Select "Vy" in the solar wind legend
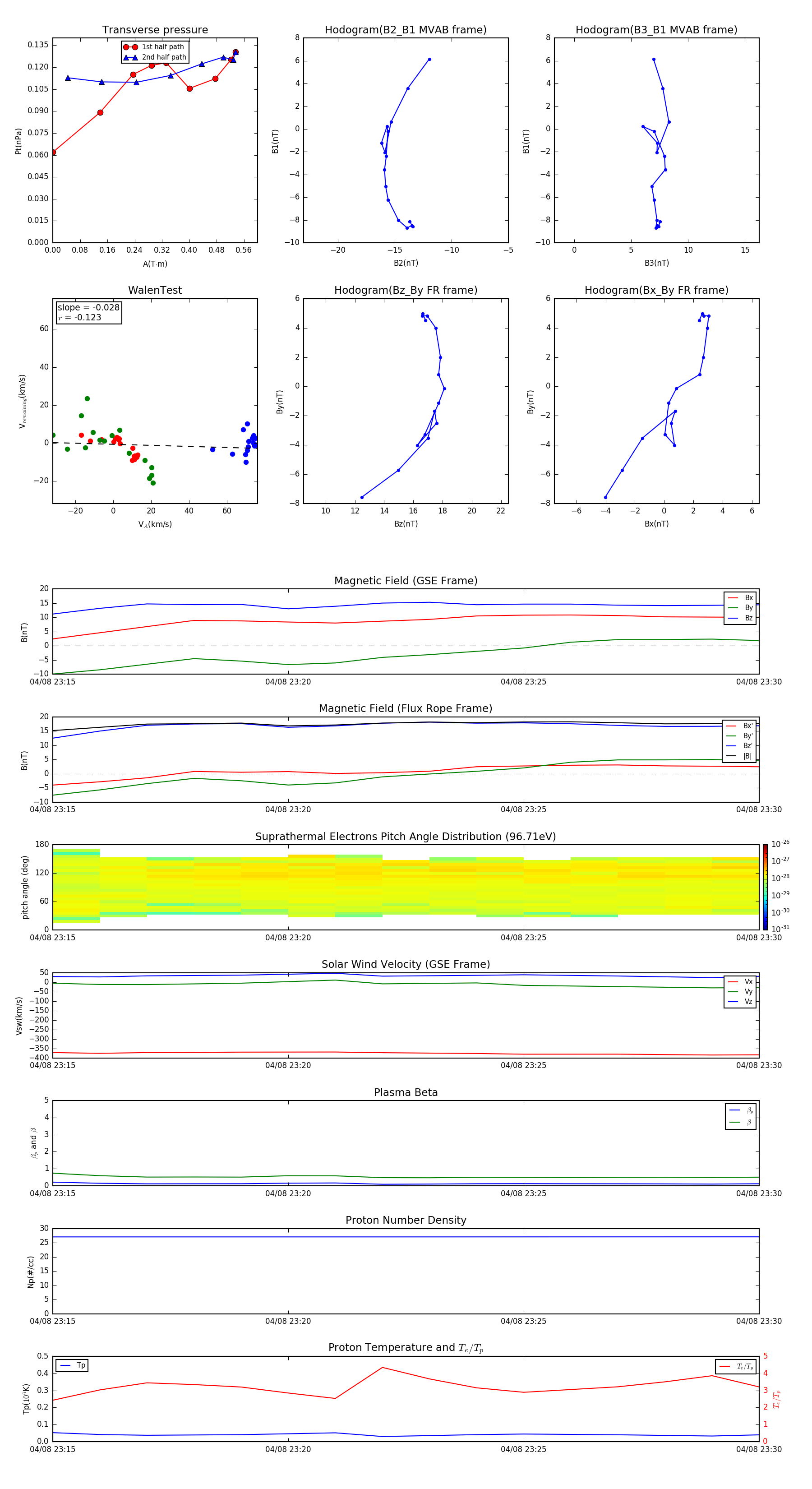Screen dimensions: 812x1489 (x=740, y=991)
